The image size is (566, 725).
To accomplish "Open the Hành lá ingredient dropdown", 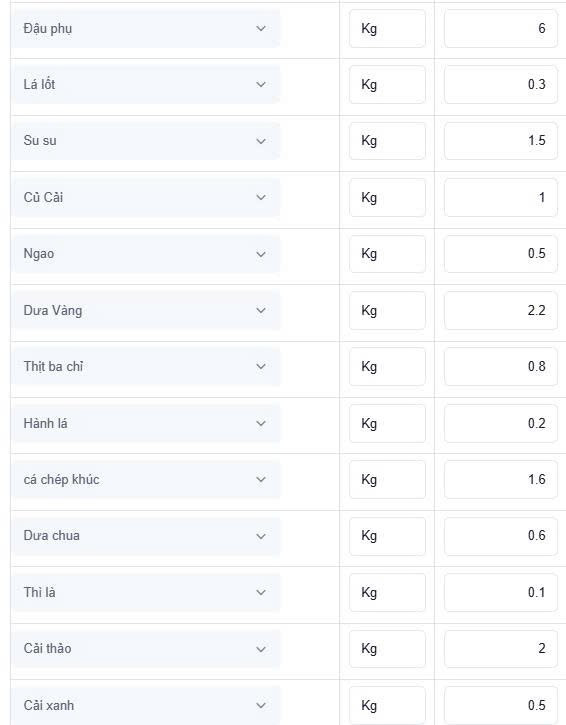I will [x=146, y=424].
